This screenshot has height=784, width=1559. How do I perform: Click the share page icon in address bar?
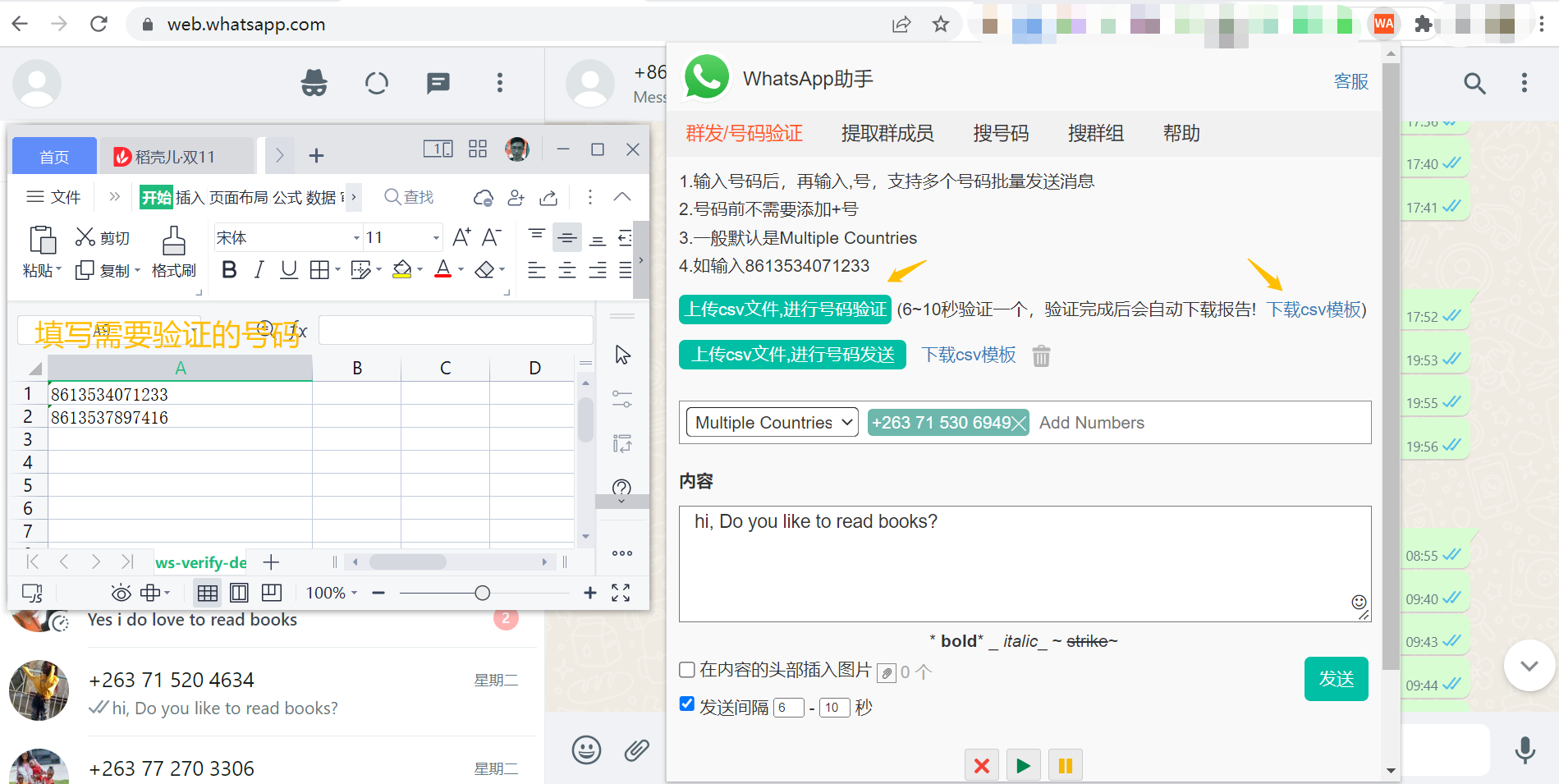[901, 25]
